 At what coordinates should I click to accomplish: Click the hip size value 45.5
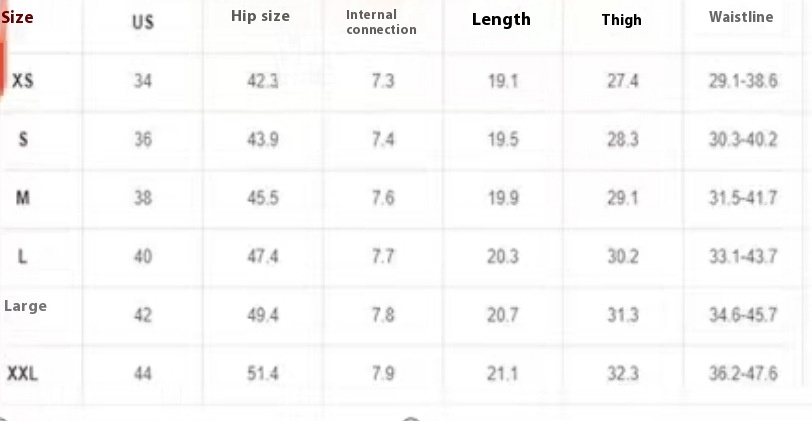click(x=263, y=198)
